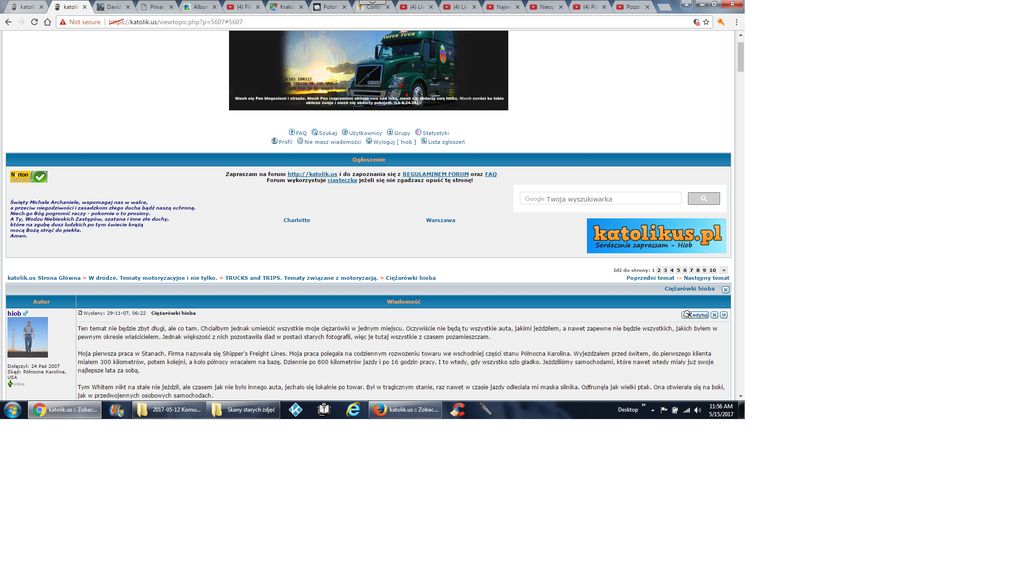The height and width of the screenshot is (575, 1024).
Task: Switch to the David browser tab
Action: 113,7
